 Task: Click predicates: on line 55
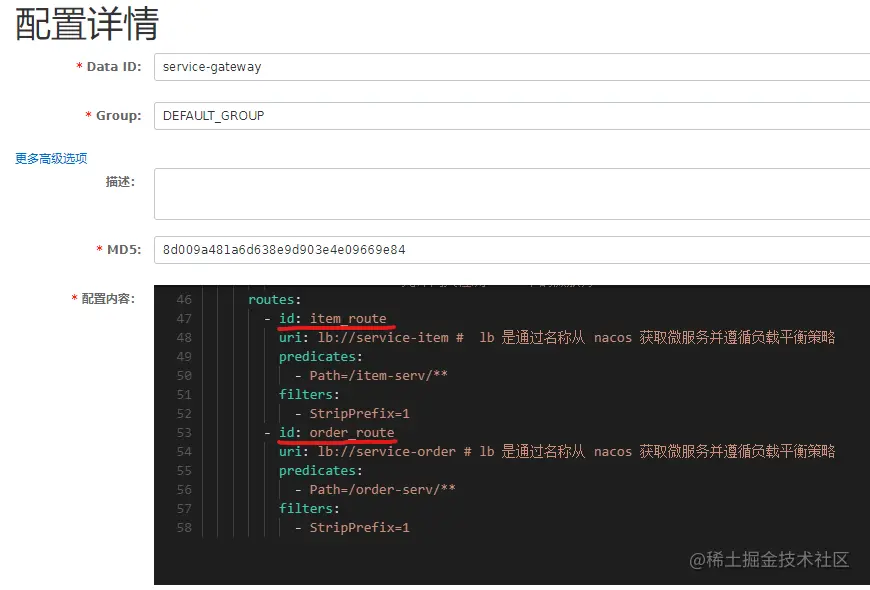321,471
